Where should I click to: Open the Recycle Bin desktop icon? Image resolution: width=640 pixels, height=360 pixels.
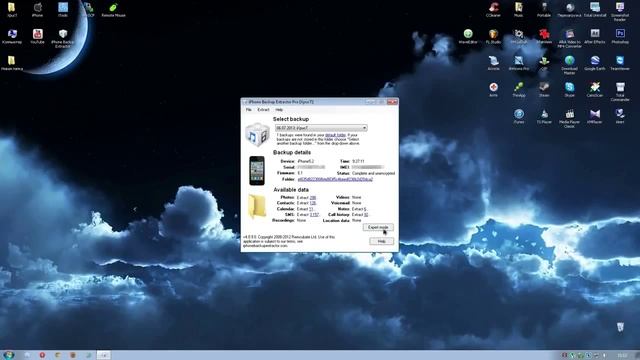click(x=620, y=327)
